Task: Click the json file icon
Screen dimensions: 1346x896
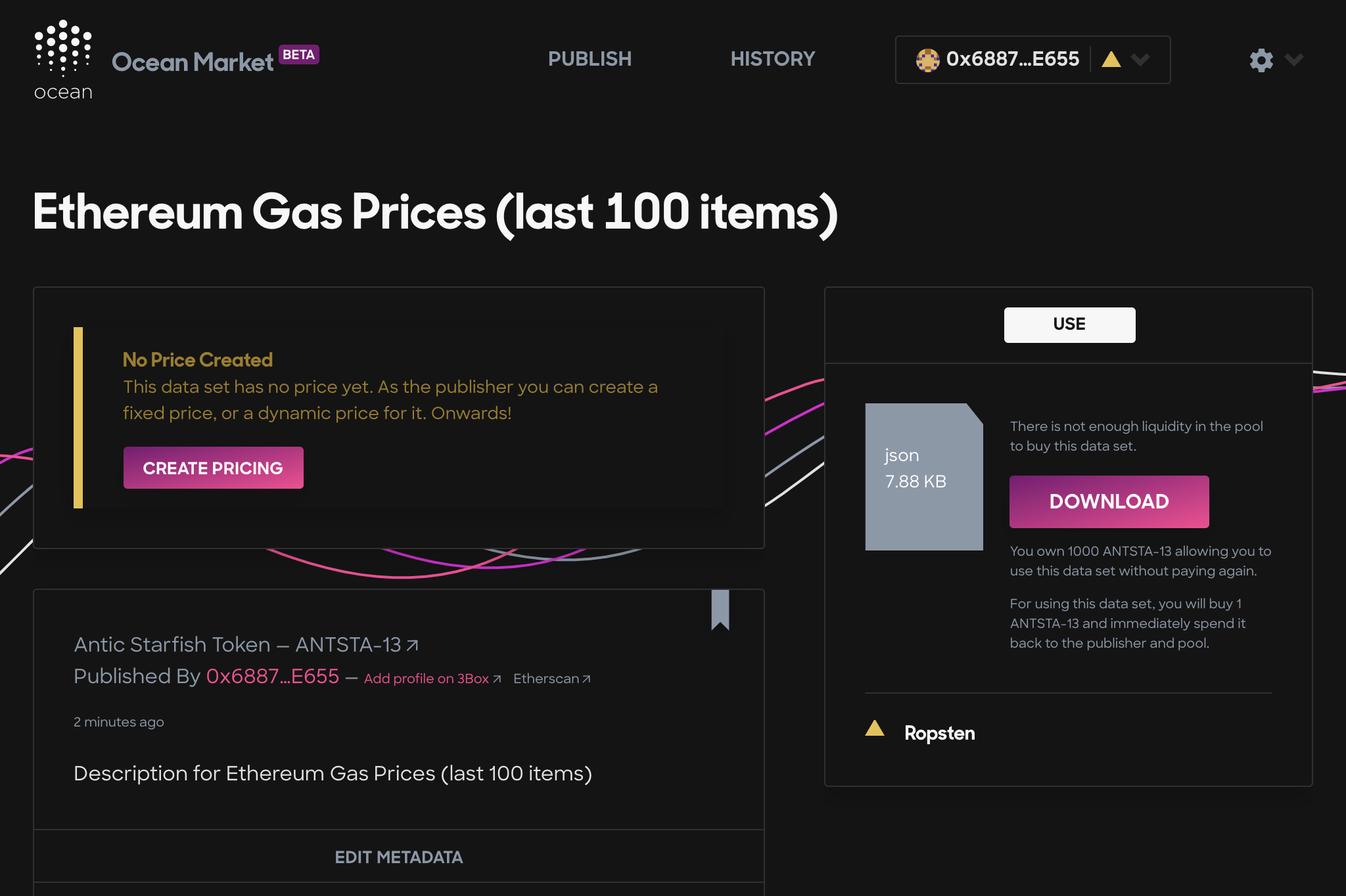Action: 923,476
